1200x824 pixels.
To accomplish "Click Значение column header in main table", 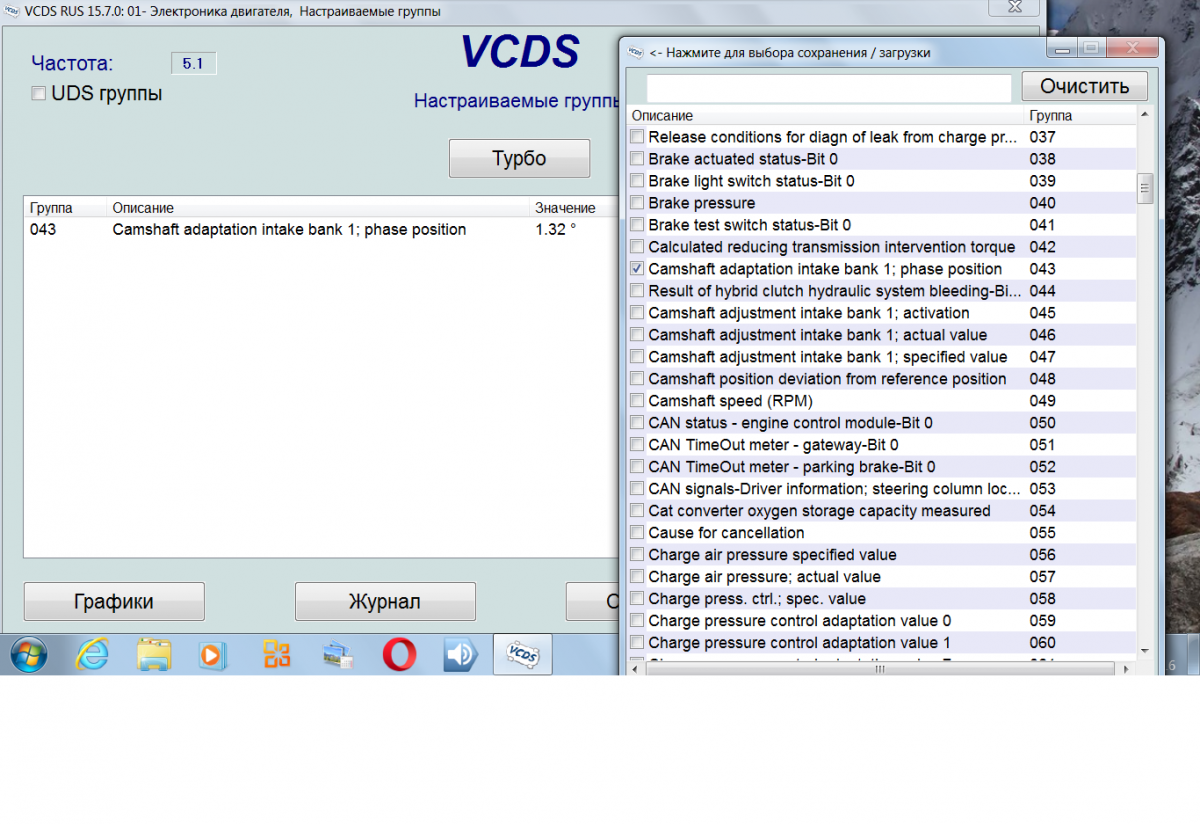I will [x=565, y=208].
